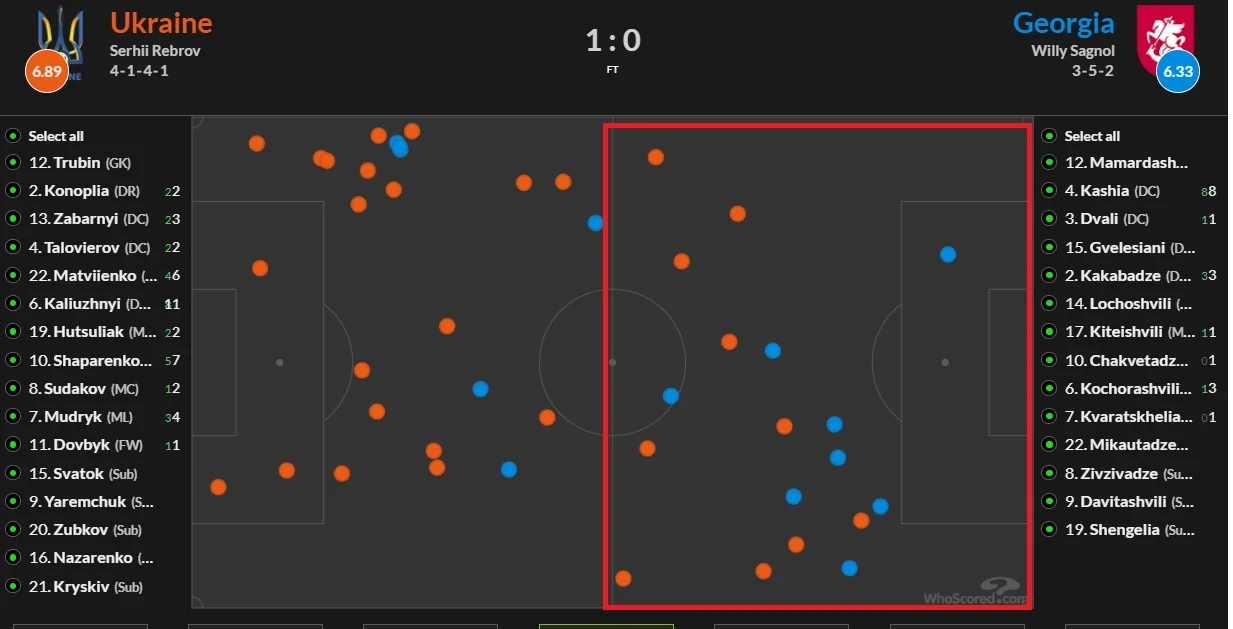Open the Ukraine team name link
Image resolution: width=1233 pixels, height=629 pixels.
coord(161,22)
